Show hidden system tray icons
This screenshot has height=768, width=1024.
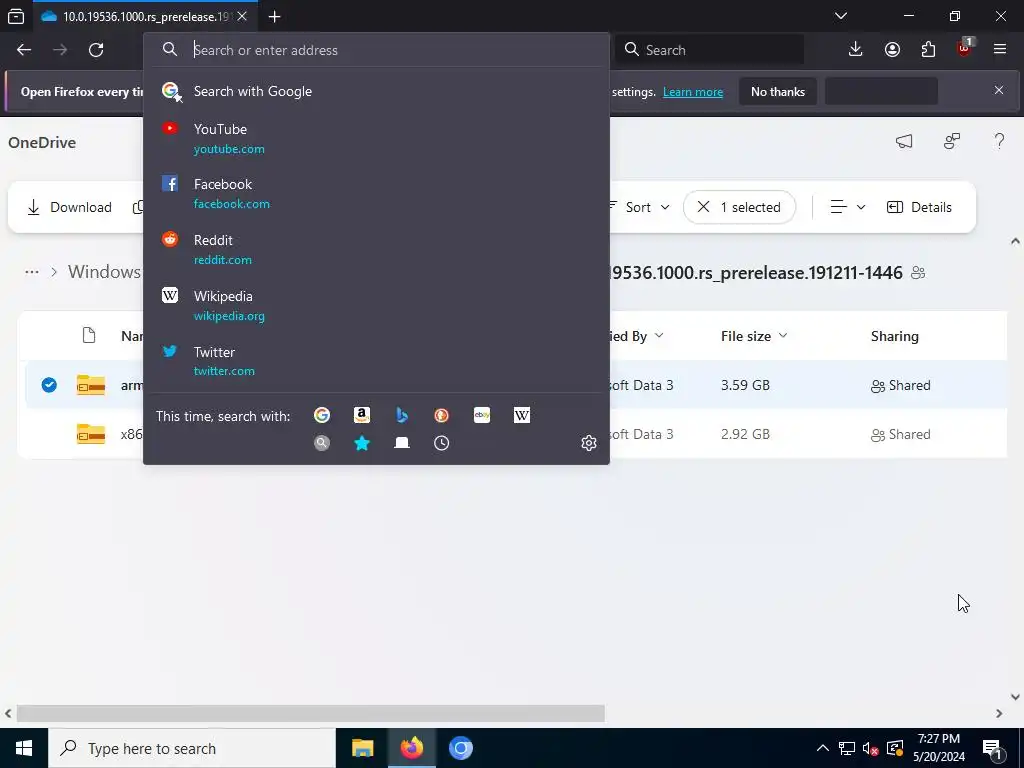(823, 748)
